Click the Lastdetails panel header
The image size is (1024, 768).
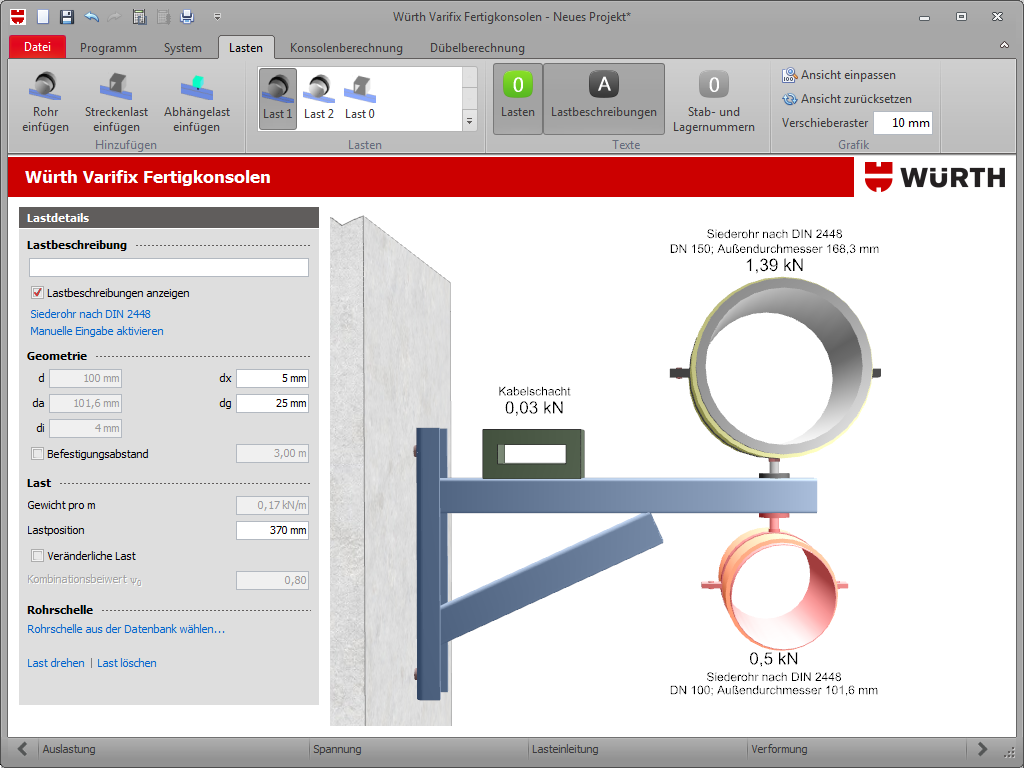(168, 217)
